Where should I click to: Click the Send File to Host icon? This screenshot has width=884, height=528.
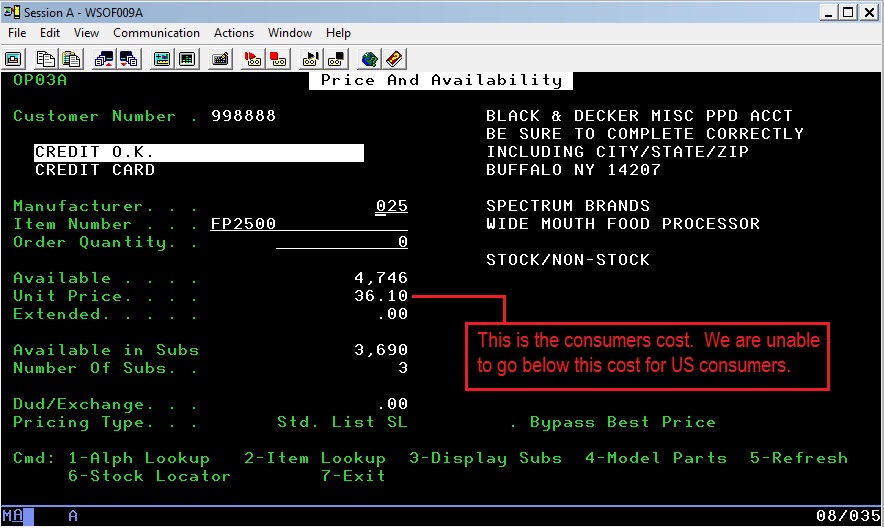pos(104,59)
